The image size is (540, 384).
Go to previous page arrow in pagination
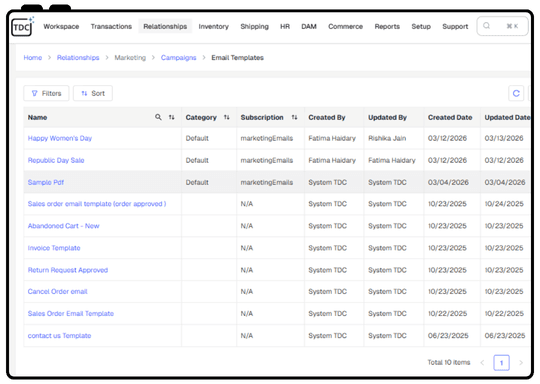click(x=482, y=362)
